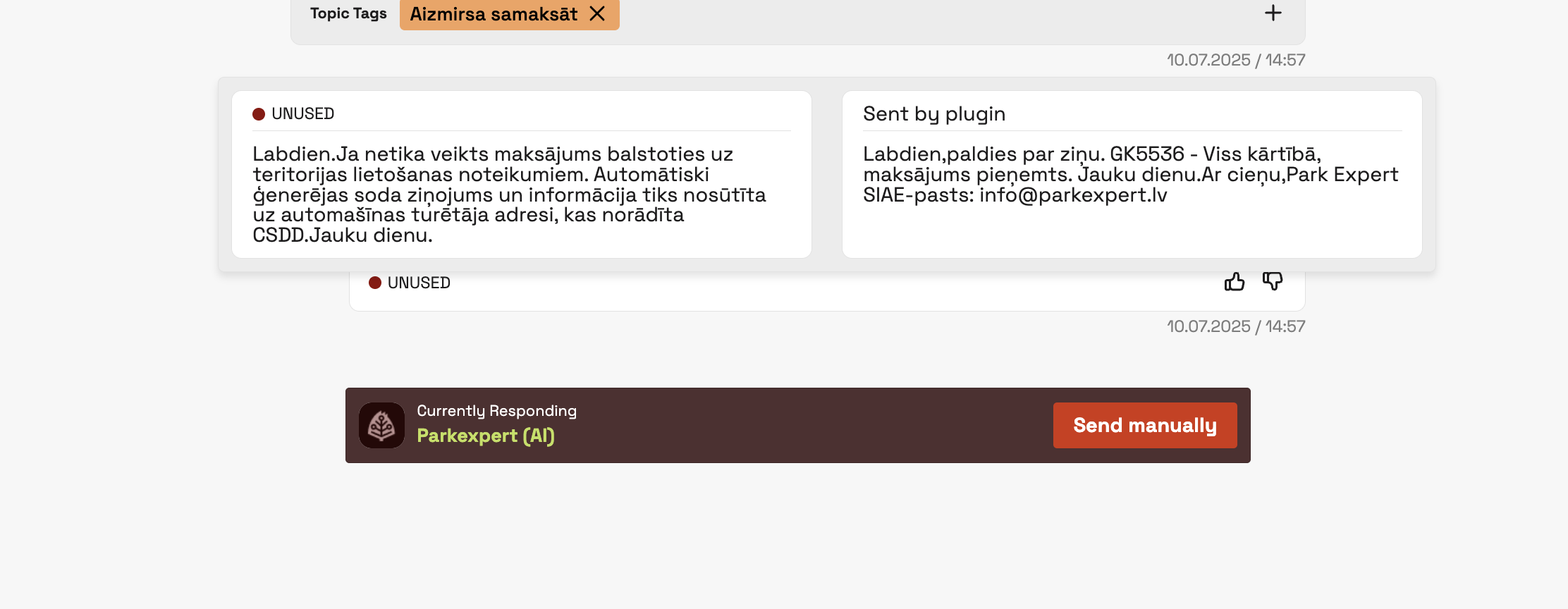
Task: Remove the Aizmirsa samaksāt topic tag
Action: tap(597, 13)
